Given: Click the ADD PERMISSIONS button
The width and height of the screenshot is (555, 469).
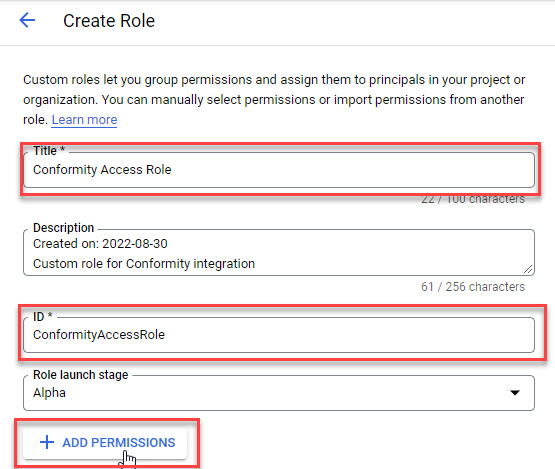Looking at the screenshot, I should point(105,443).
